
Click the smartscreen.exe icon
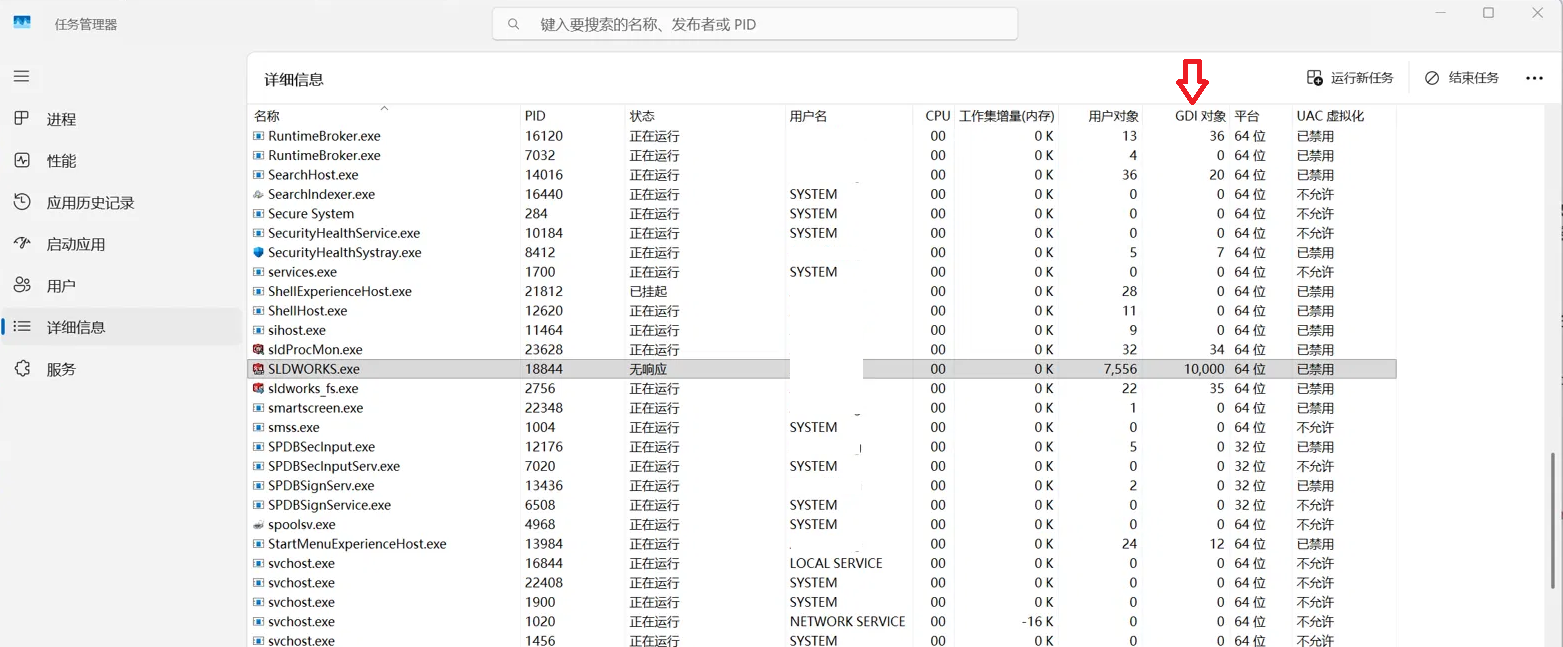[x=258, y=408]
